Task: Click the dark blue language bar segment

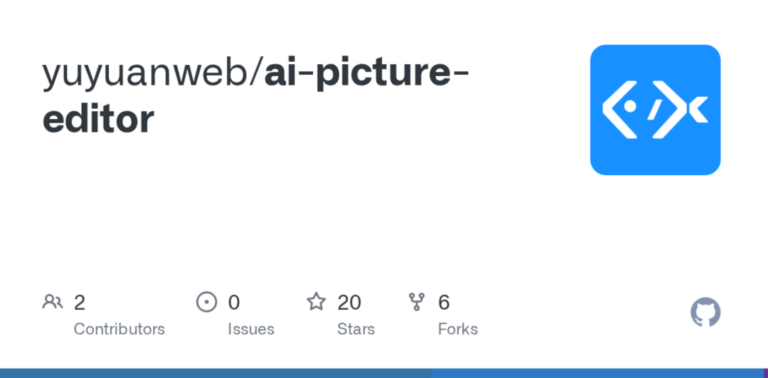Action: click(216, 374)
